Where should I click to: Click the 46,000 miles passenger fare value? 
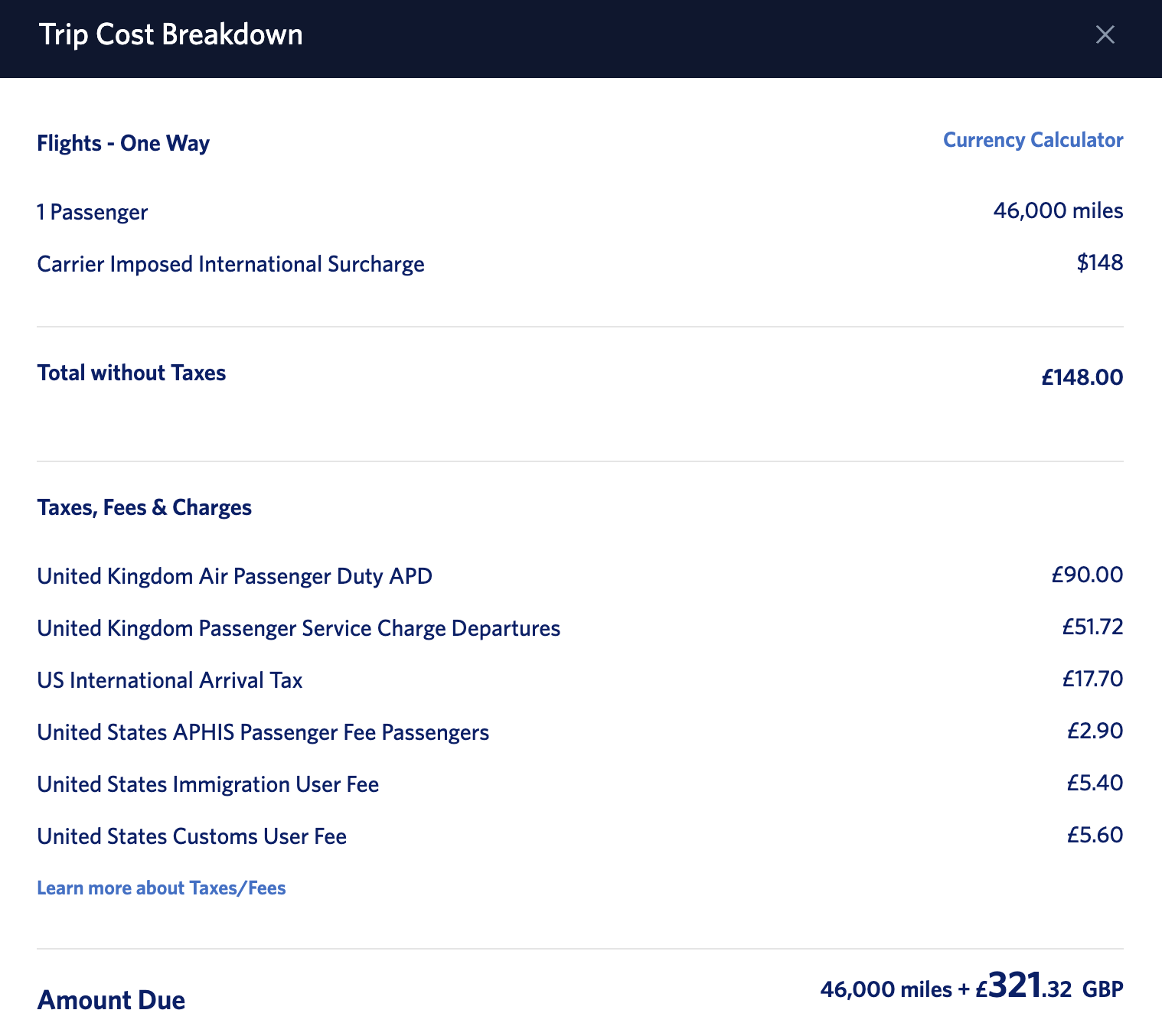pyautogui.click(x=1058, y=210)
